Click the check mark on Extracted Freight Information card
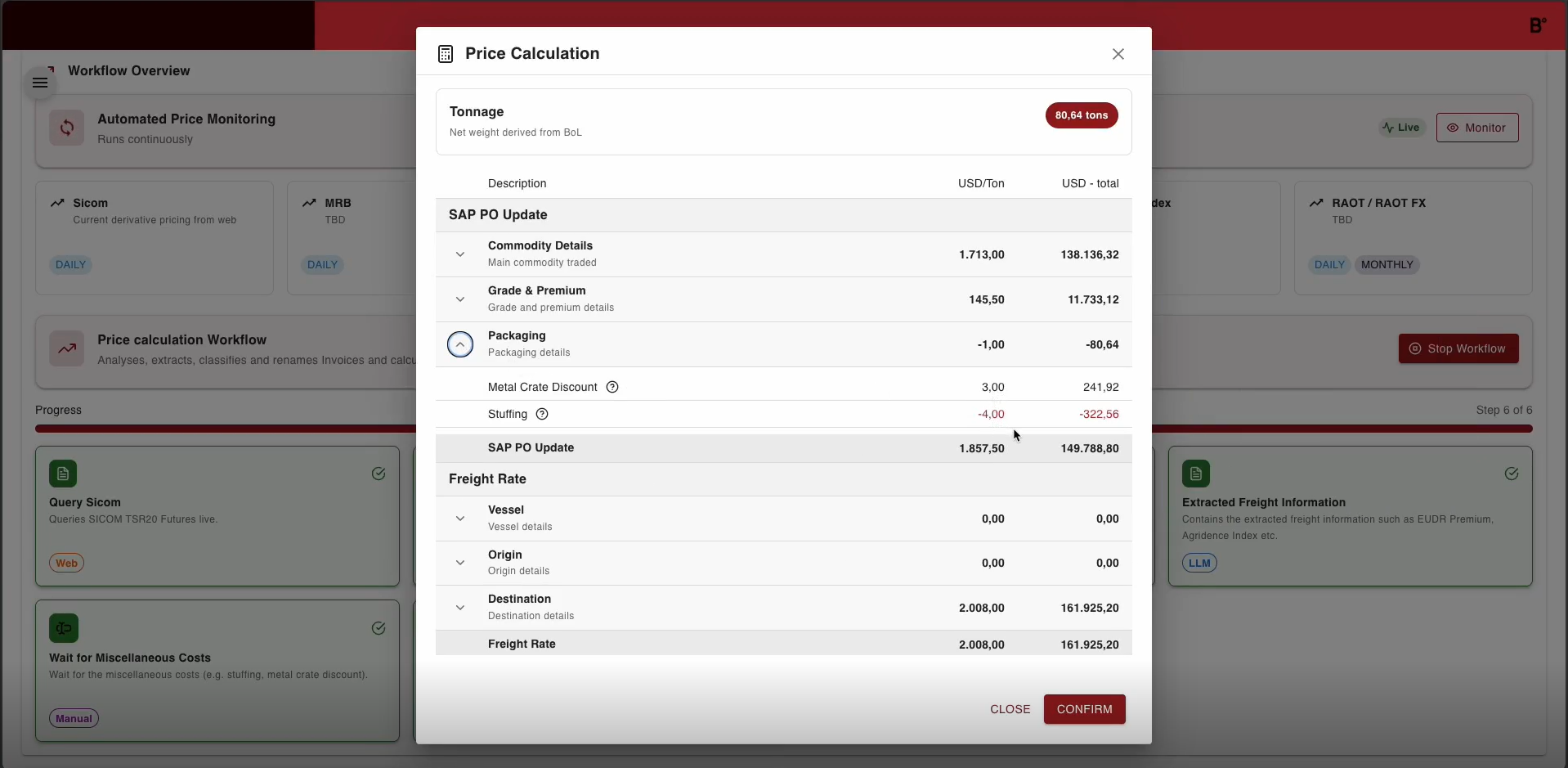Image resolution: width=1568 pixels, height=768 pixels. (1512, 474)
